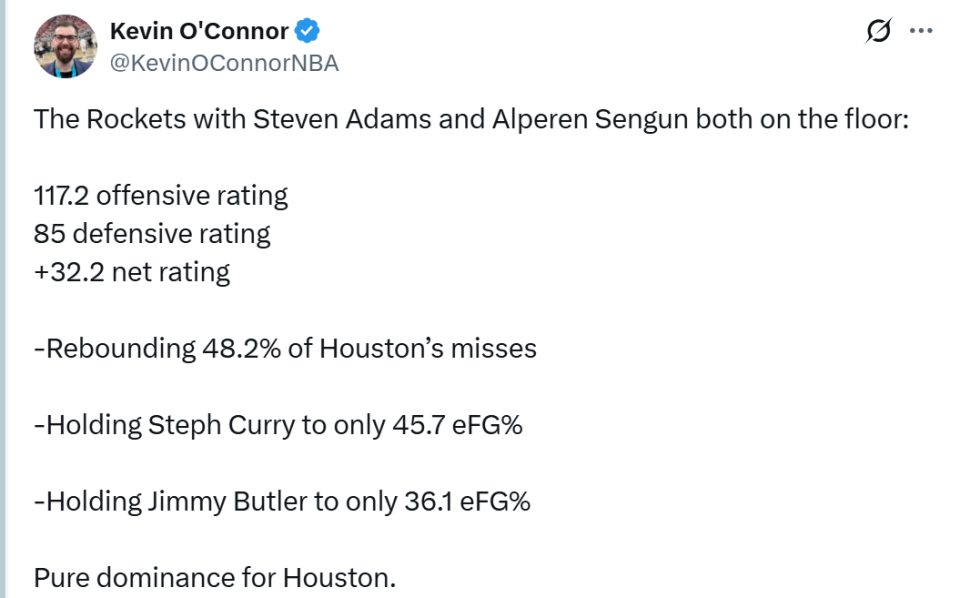
Task: Open the three-dot more options menu
Action: (921, 31)
